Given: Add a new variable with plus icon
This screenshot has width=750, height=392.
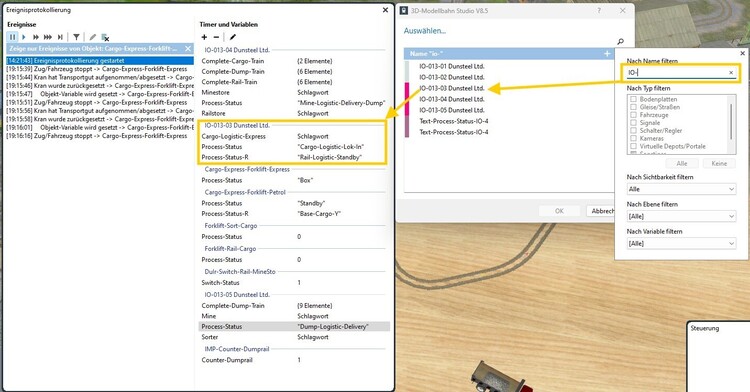Looking at the screenshot, I should (204, 37).
